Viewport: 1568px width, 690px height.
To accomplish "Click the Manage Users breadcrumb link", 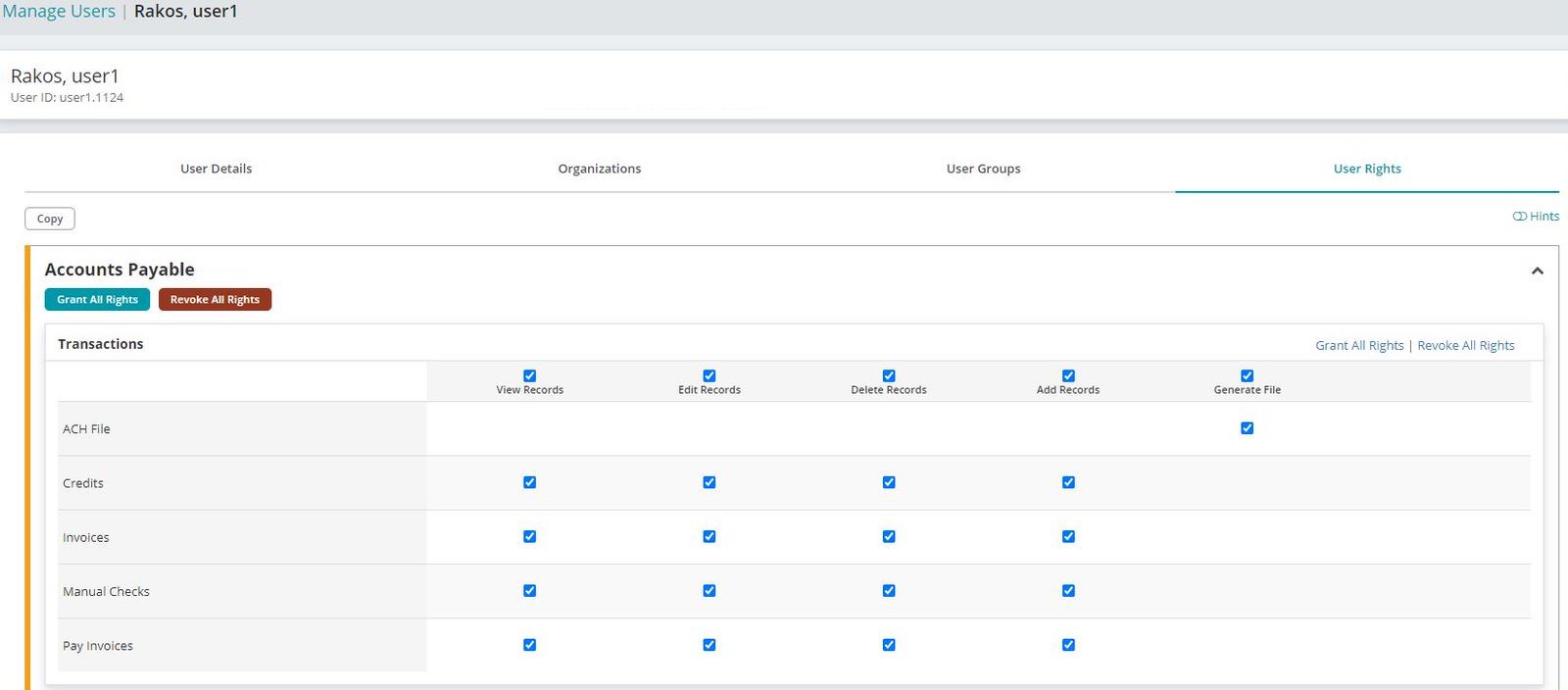I will click(x=59, y=12).
